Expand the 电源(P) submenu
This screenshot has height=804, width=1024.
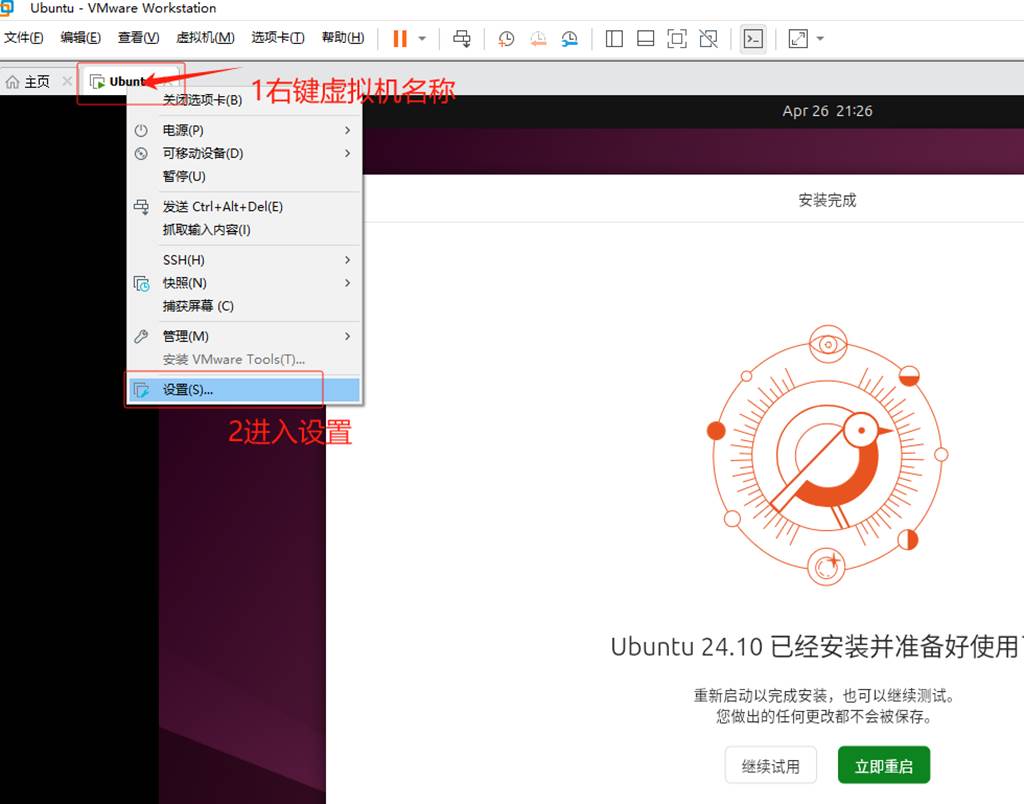click(x=244, y=131)
